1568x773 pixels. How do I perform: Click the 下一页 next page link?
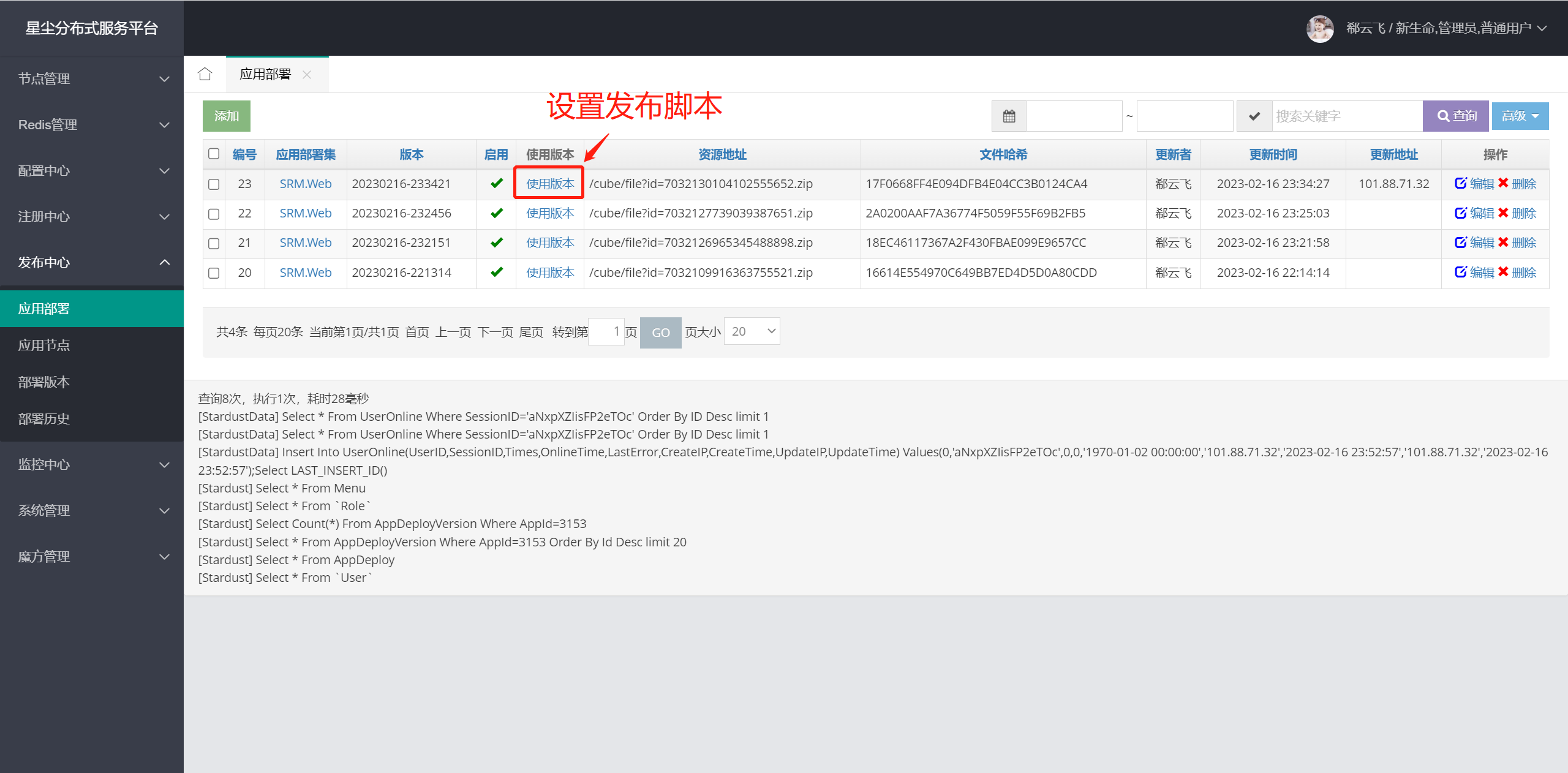click(495, 332)
